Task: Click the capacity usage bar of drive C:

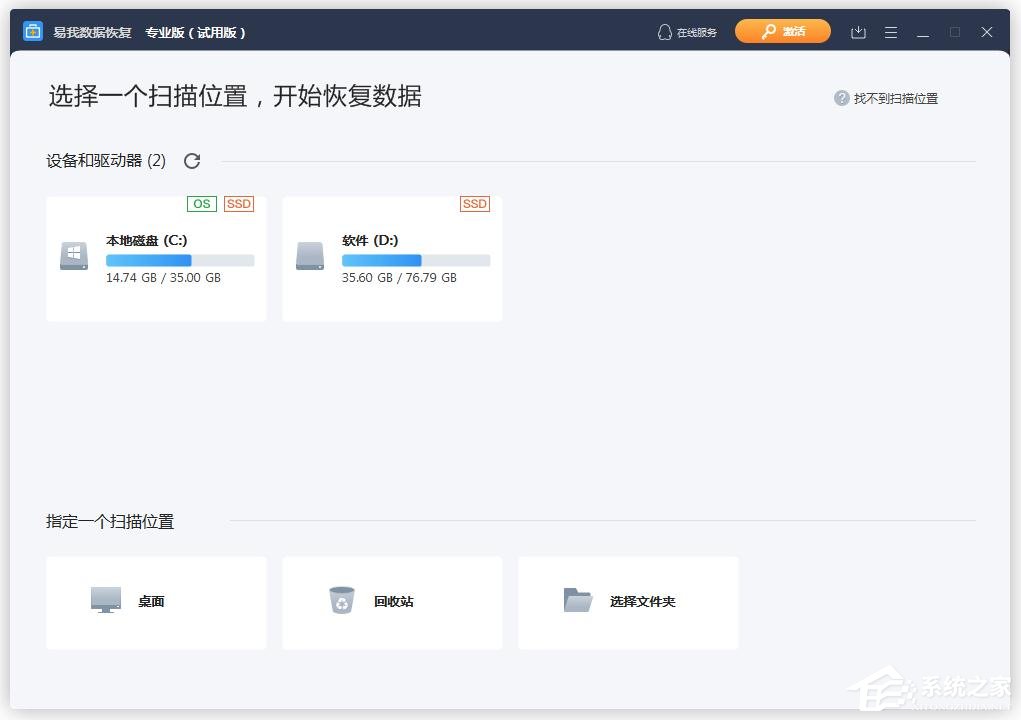Action: click(180, 259)
